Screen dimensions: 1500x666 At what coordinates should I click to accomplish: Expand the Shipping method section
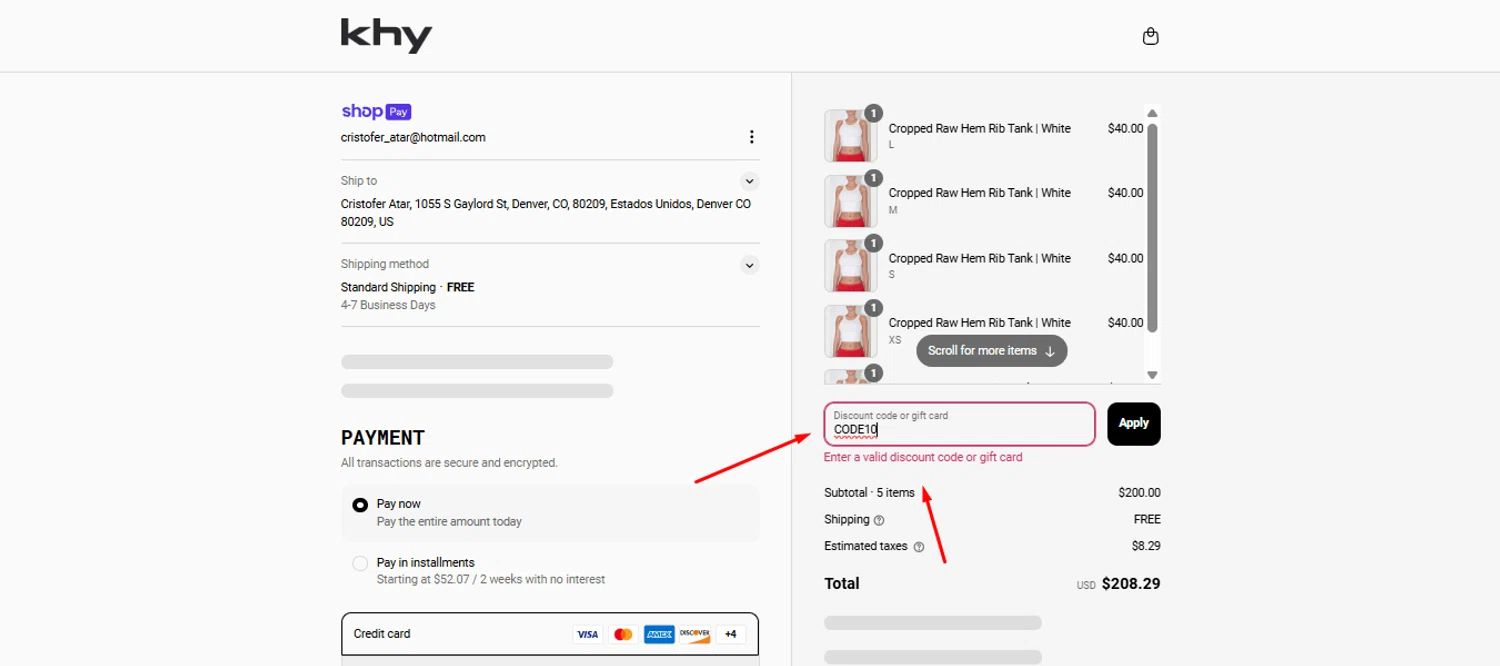(x=749, y=265)
